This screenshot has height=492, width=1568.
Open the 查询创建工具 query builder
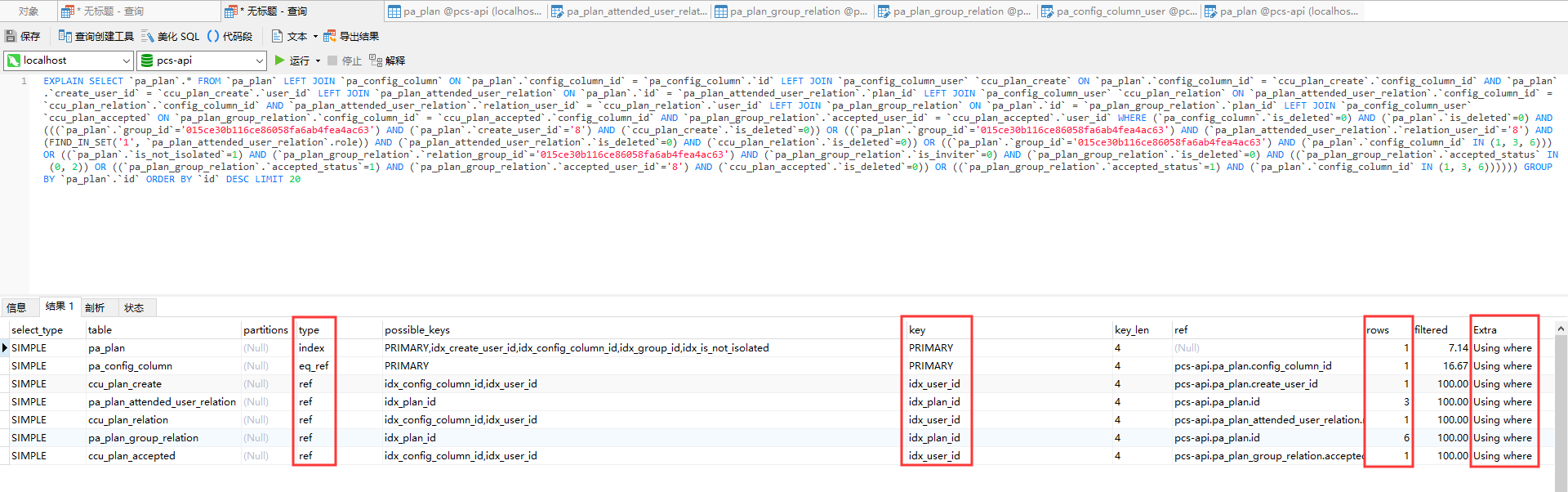click(65, 36)
